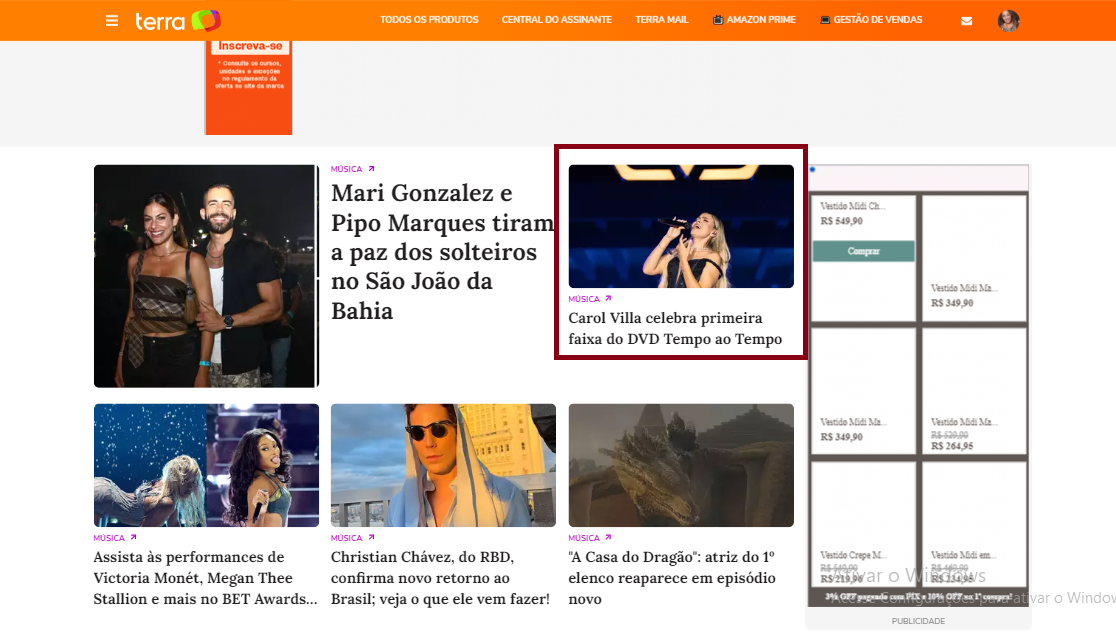Open Vestido Midi R$ 264,95 product
1116x632 pixels.
(x=974, y=391)
